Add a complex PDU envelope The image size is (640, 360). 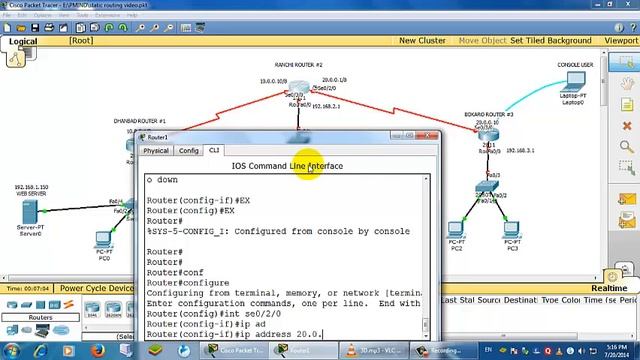click(x=627, y=220)
